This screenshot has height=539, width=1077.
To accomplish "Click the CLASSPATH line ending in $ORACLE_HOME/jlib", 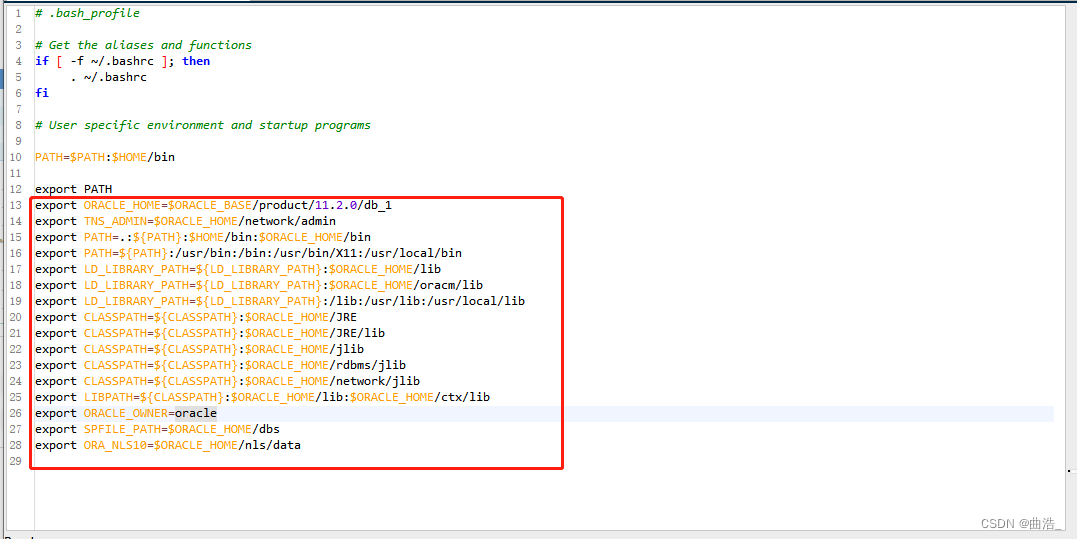I will point(199,349).
